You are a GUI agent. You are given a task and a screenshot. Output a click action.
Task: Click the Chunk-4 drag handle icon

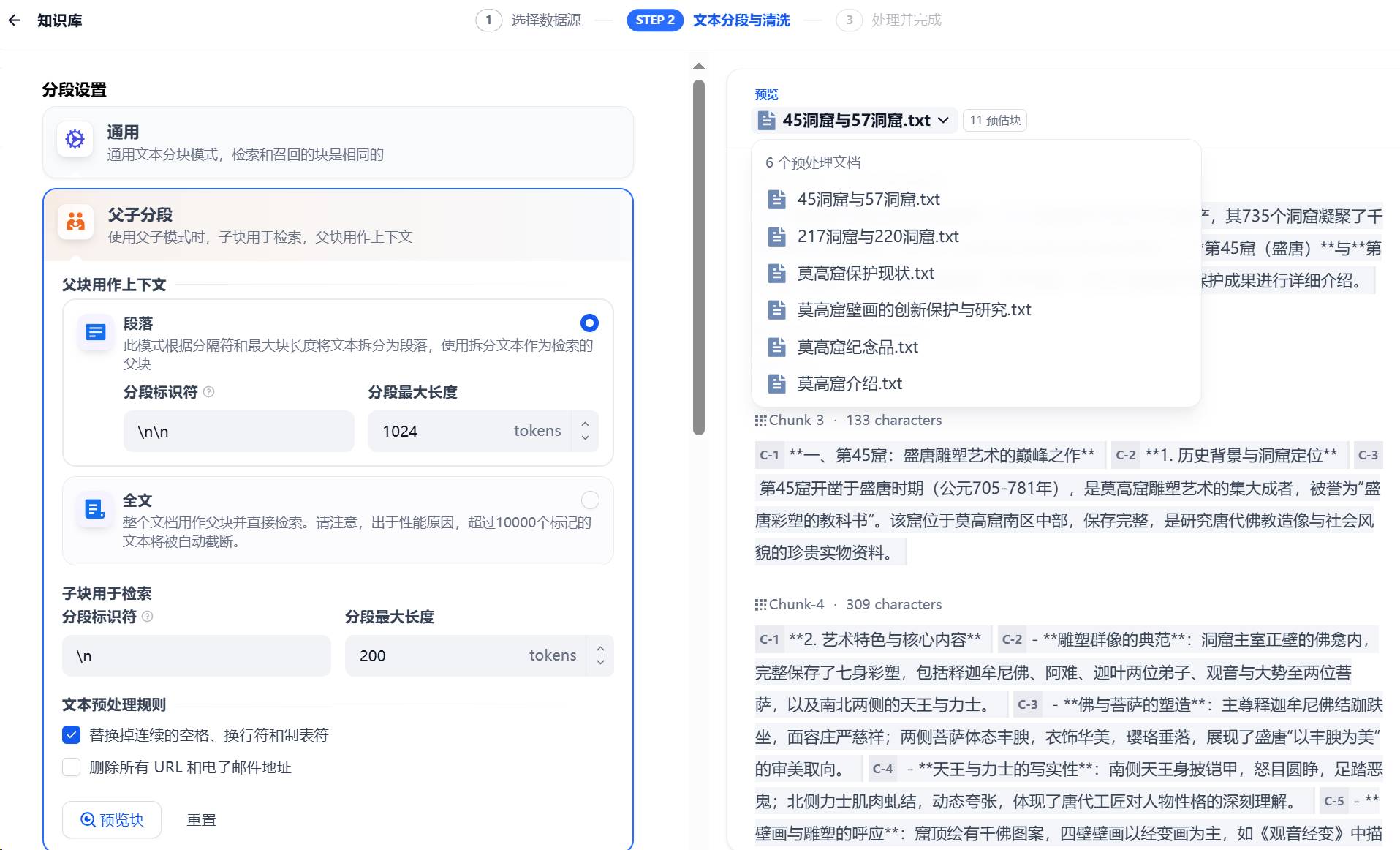click(x=760, y=604)
